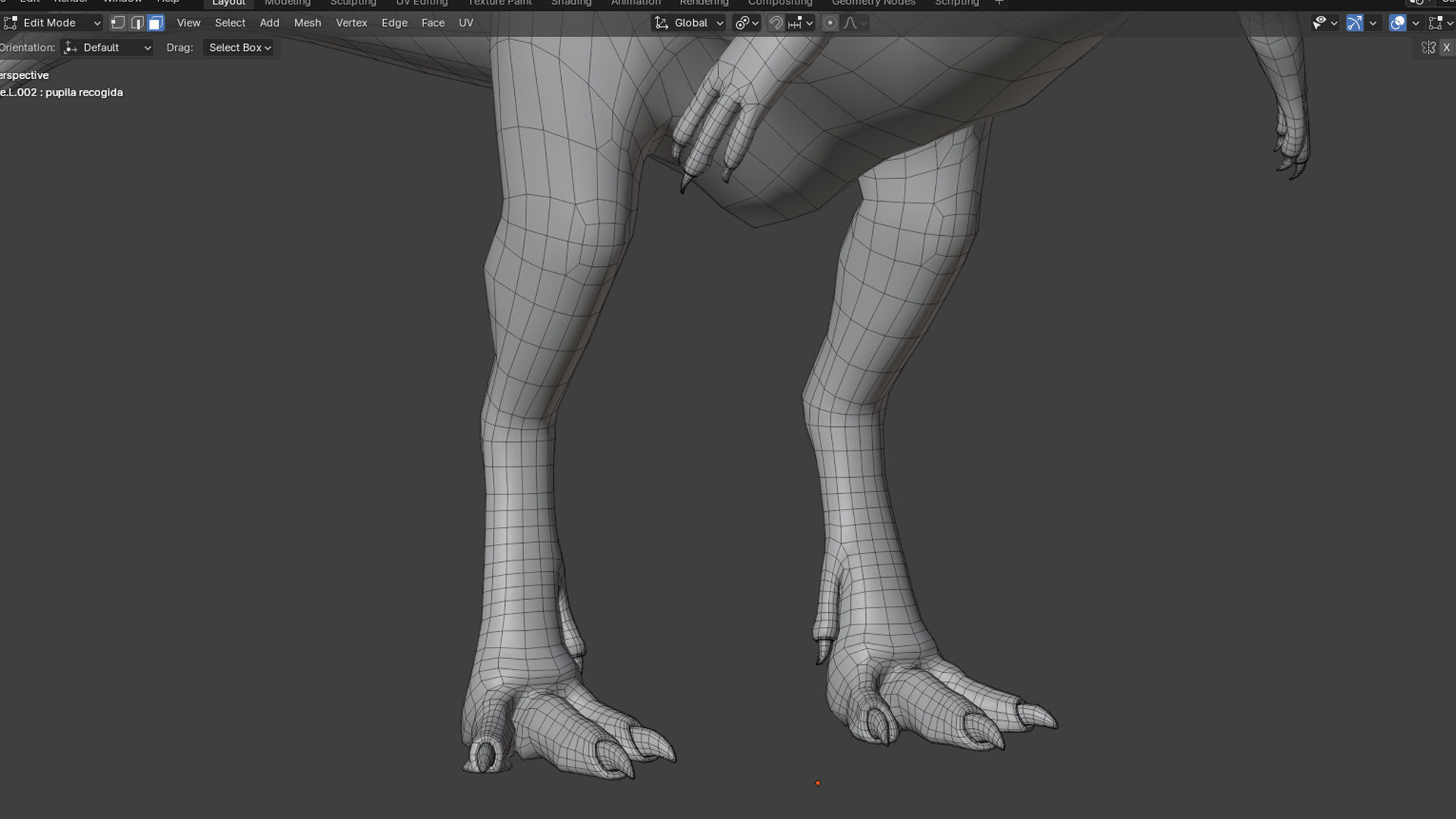Screen dimensions: 1456x819
Task: Open the Vertex menu
Action: pyautogui.click(x=351, y=23)
